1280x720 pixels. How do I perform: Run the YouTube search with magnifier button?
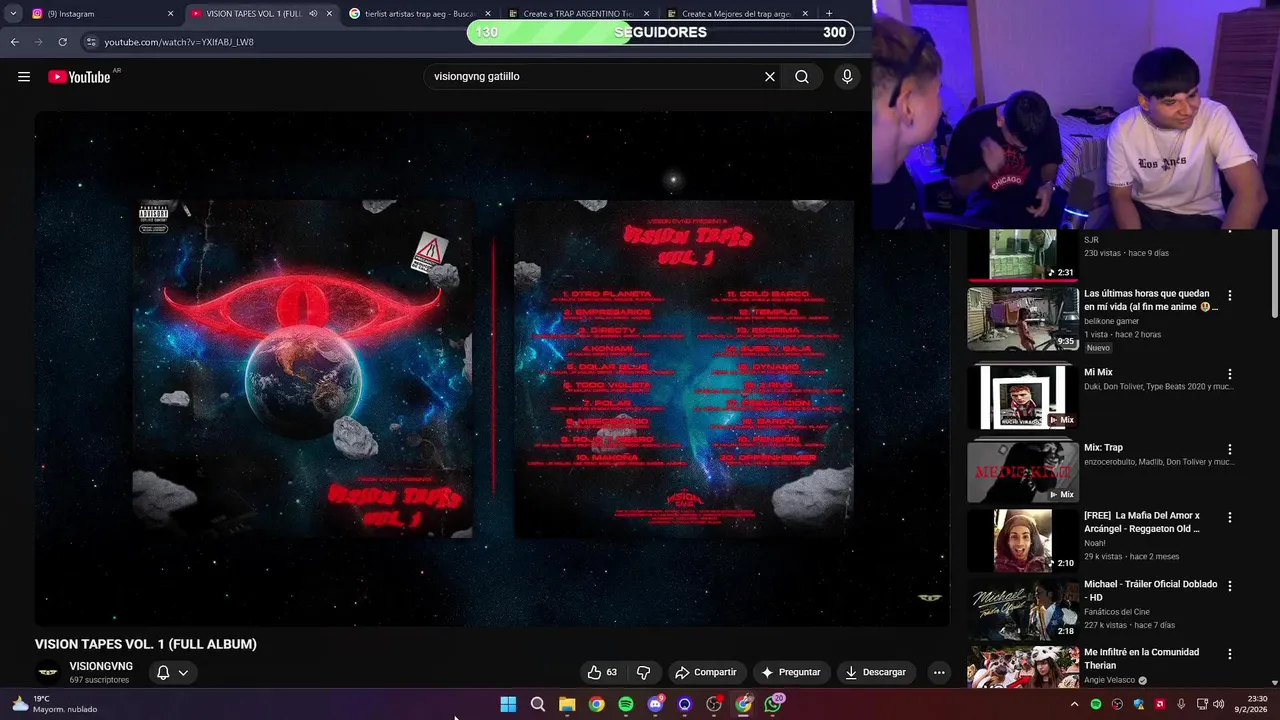(x=802, y=77)
